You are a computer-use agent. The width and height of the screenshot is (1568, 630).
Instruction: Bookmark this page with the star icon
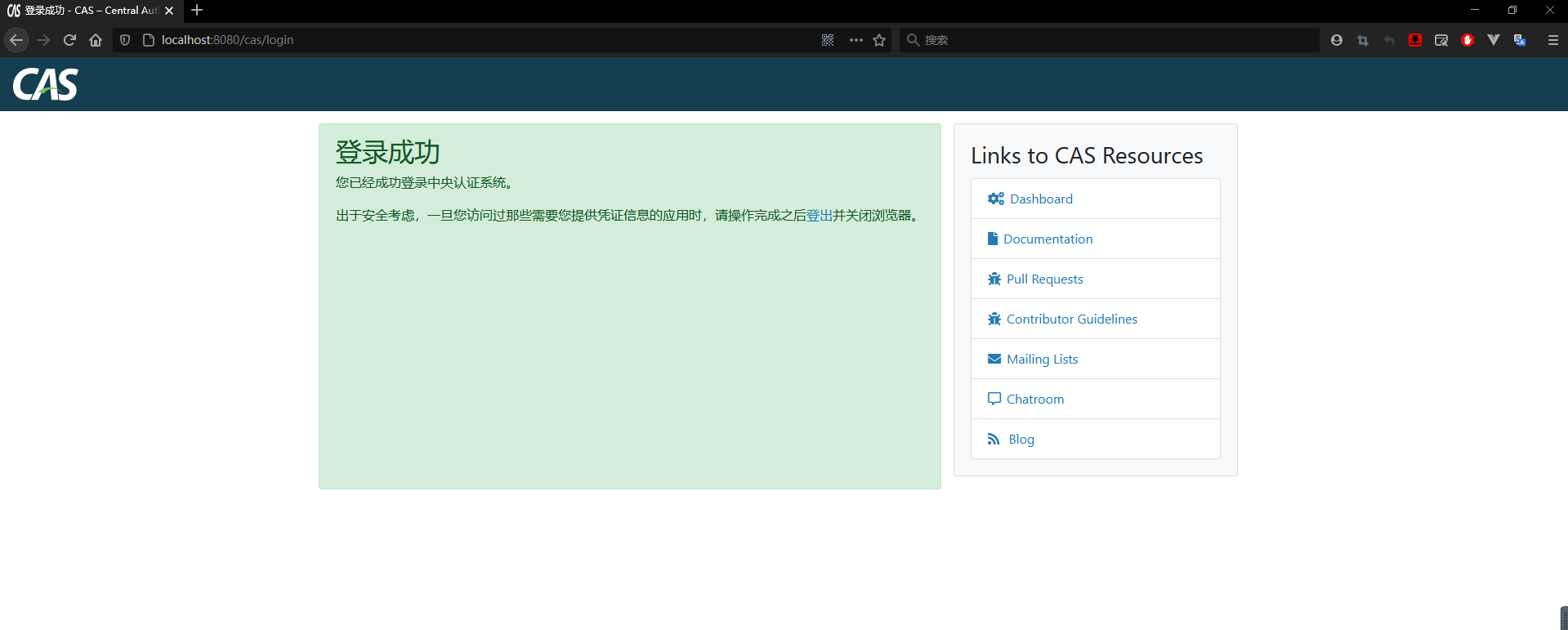click(879, 40)
